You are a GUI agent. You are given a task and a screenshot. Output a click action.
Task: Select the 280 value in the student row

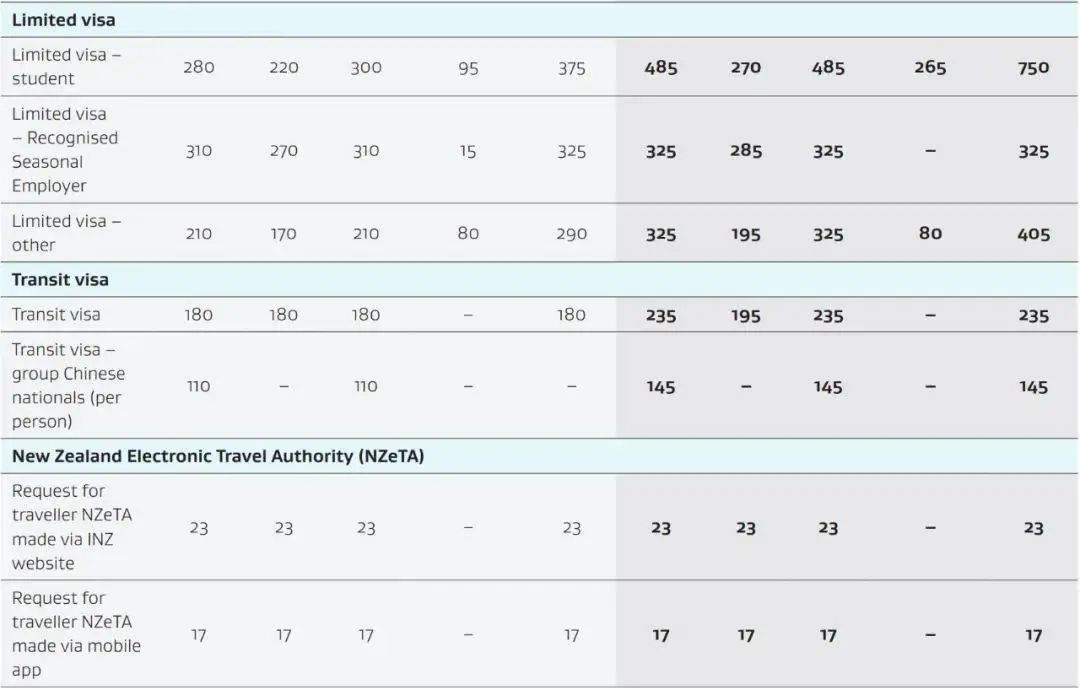coord(198,68)
